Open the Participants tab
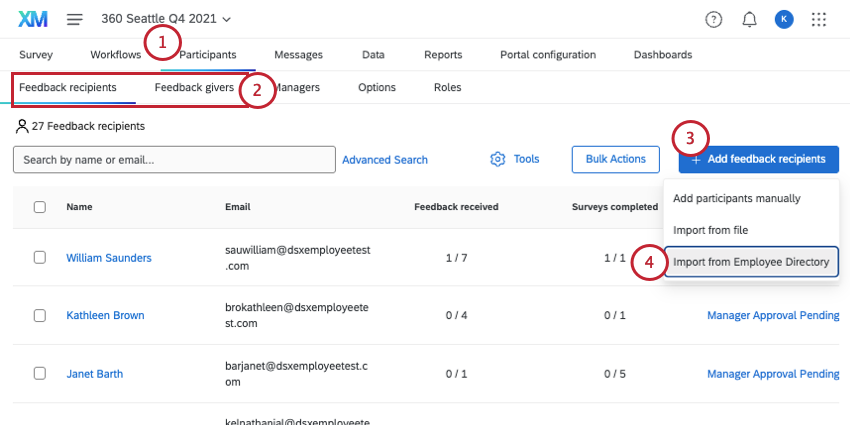 pyautogui.click(x=208, y=55)
